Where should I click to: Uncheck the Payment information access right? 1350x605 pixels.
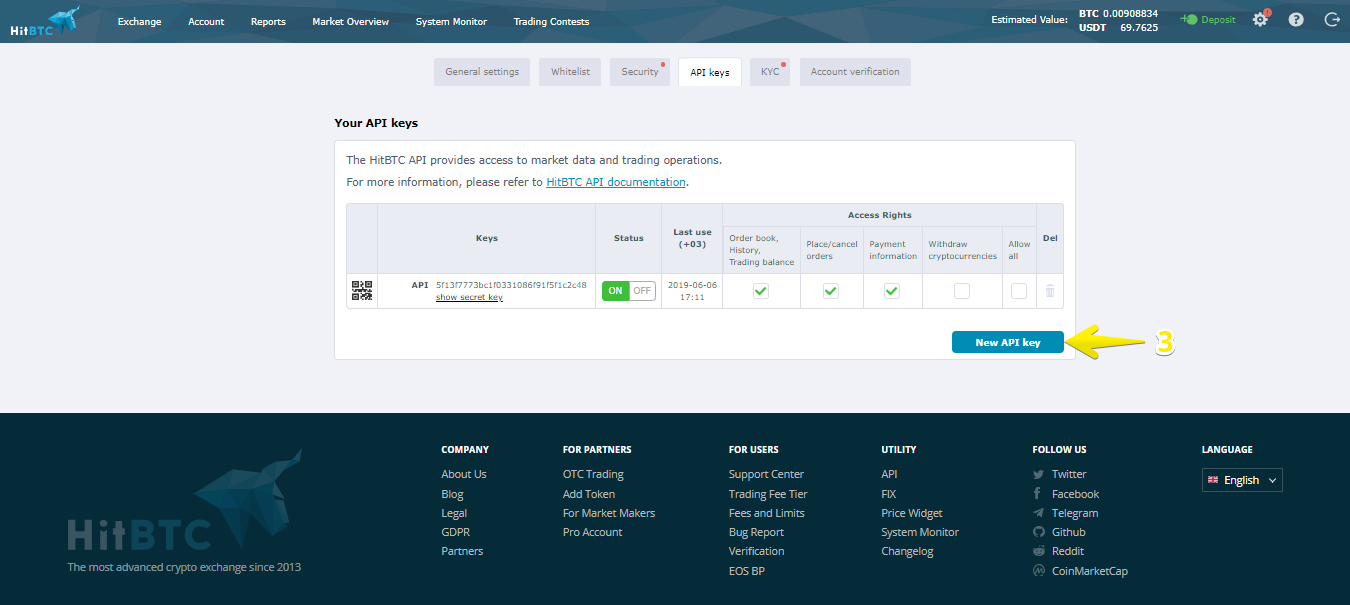(892, 291)
